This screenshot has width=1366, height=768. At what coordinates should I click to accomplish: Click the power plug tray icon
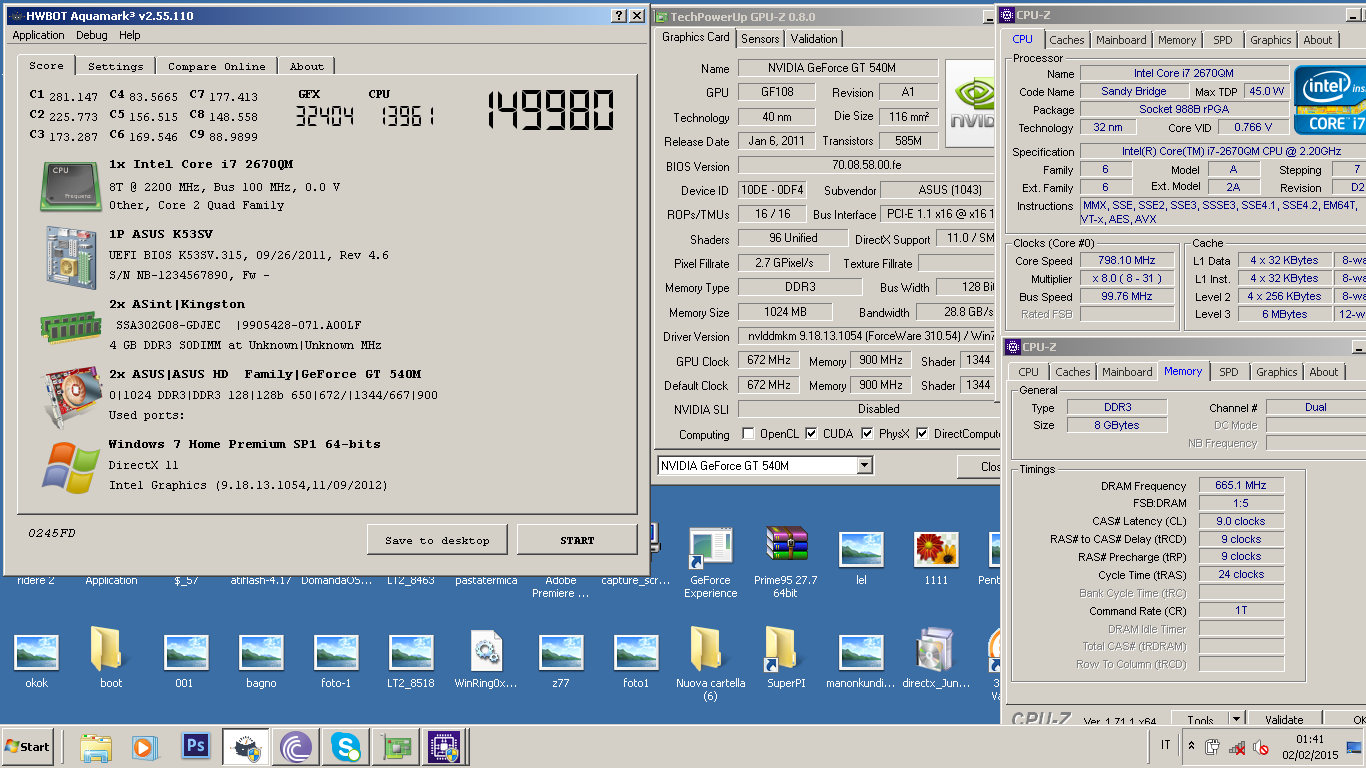(x=1212, y=747)
